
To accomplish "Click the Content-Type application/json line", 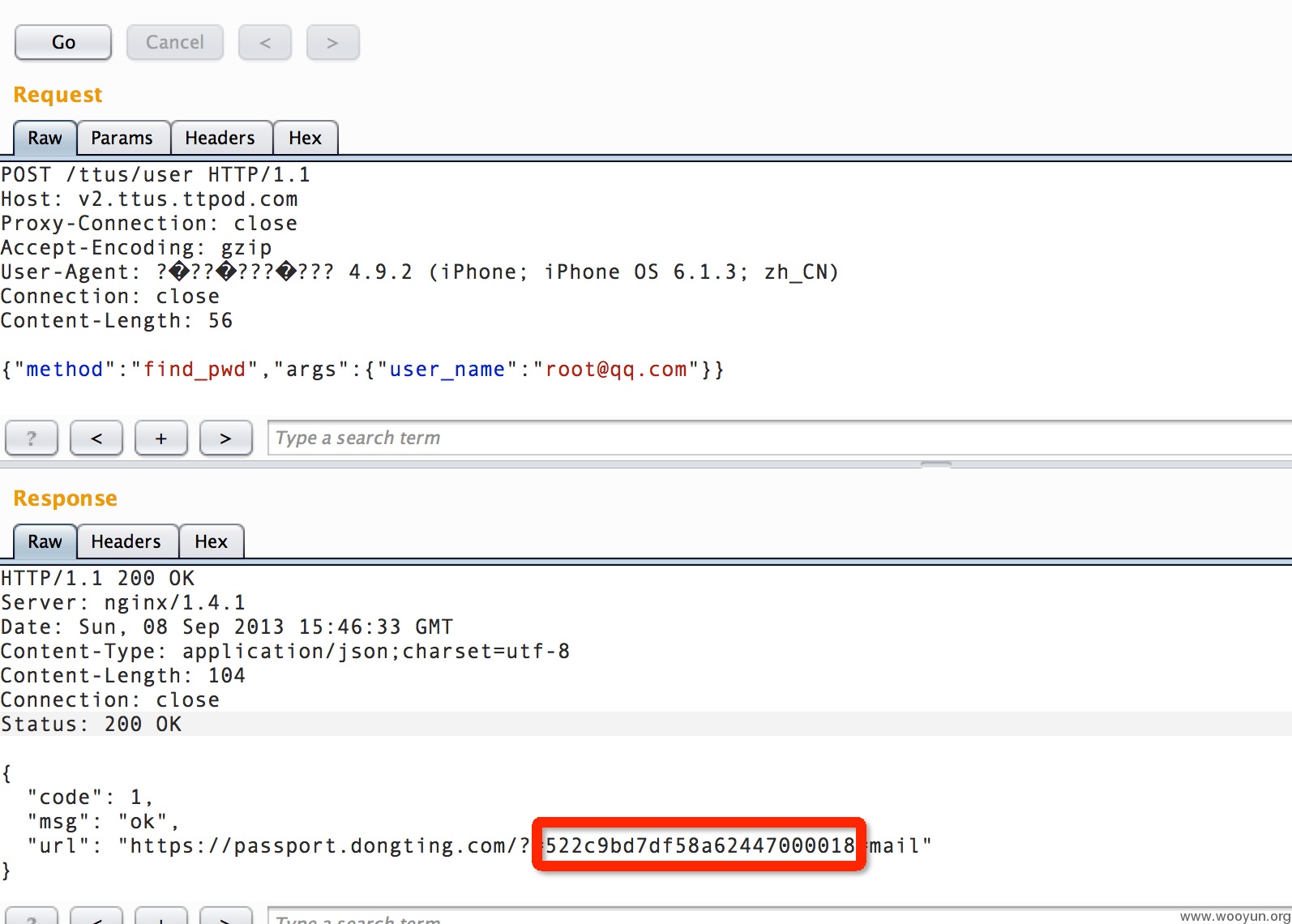I will [285, 652].
